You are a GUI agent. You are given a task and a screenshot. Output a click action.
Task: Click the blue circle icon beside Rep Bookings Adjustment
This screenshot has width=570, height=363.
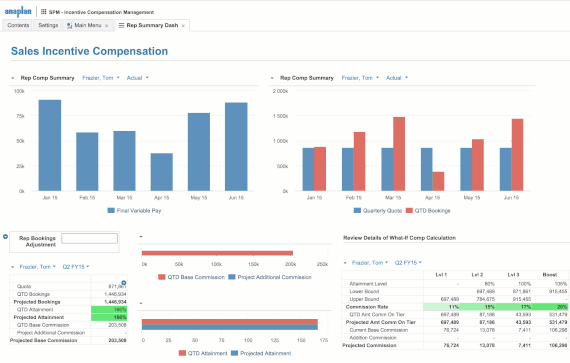click(x=5, y=237)
